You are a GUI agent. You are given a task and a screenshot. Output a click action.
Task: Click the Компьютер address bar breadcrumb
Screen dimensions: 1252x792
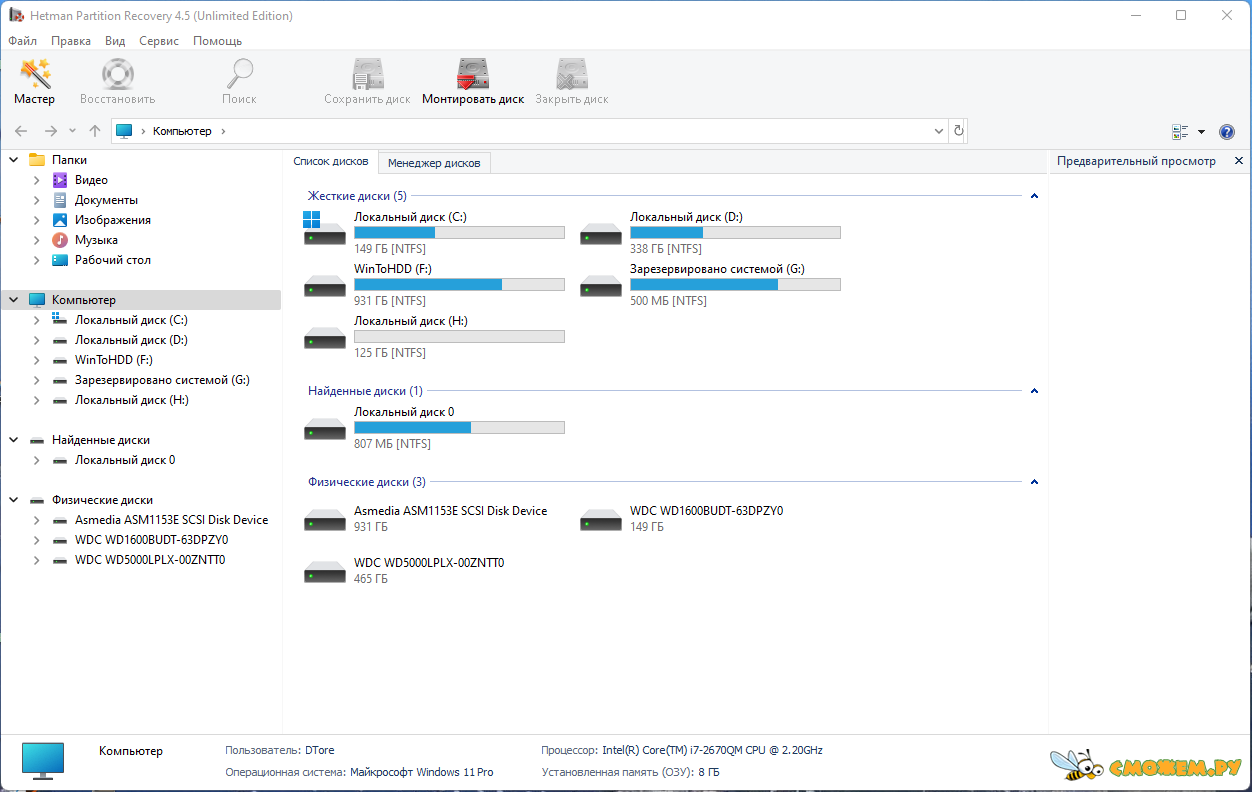182,131
